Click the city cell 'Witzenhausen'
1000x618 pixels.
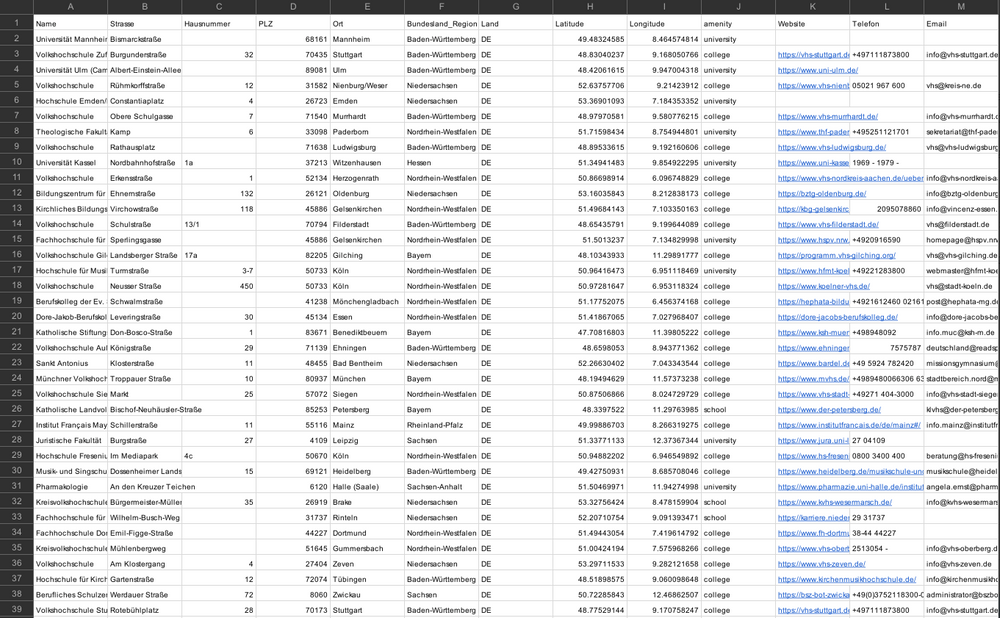point(367,163)
